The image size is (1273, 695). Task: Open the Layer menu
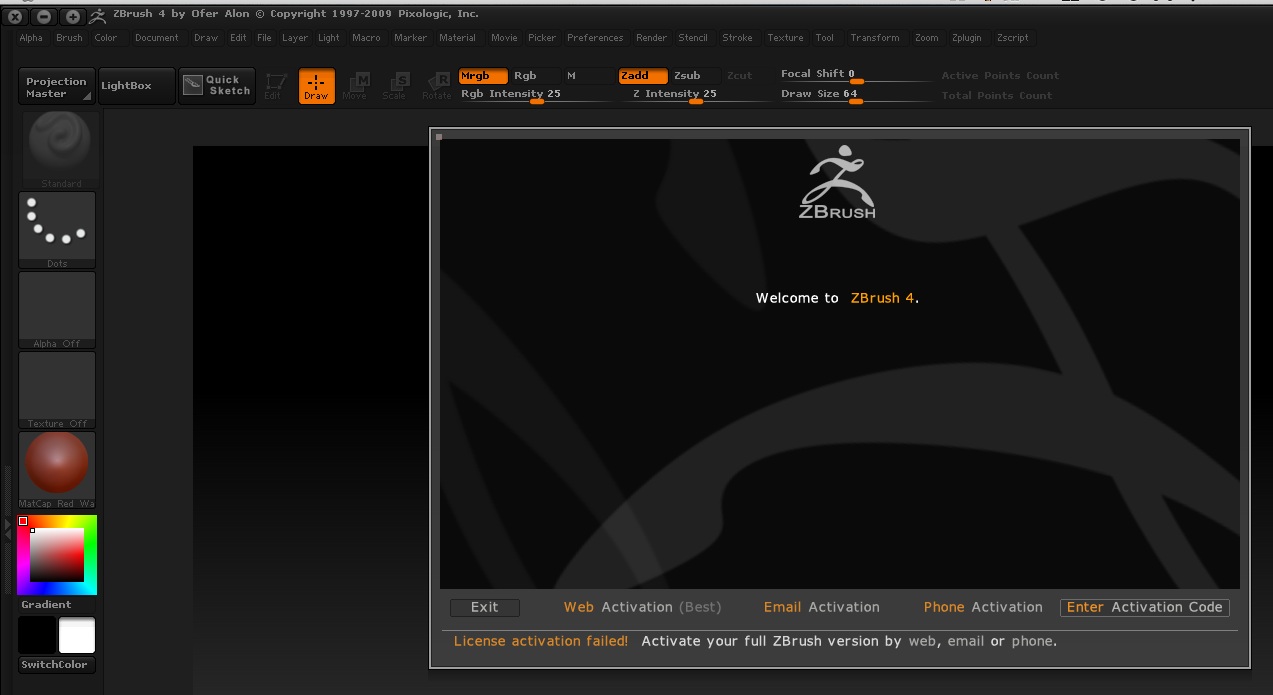[x=295, y=38]
